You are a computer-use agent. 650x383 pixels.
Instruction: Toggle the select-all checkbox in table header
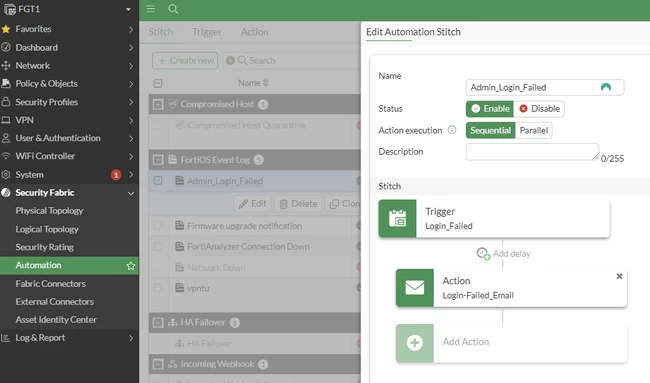(158, 83)
